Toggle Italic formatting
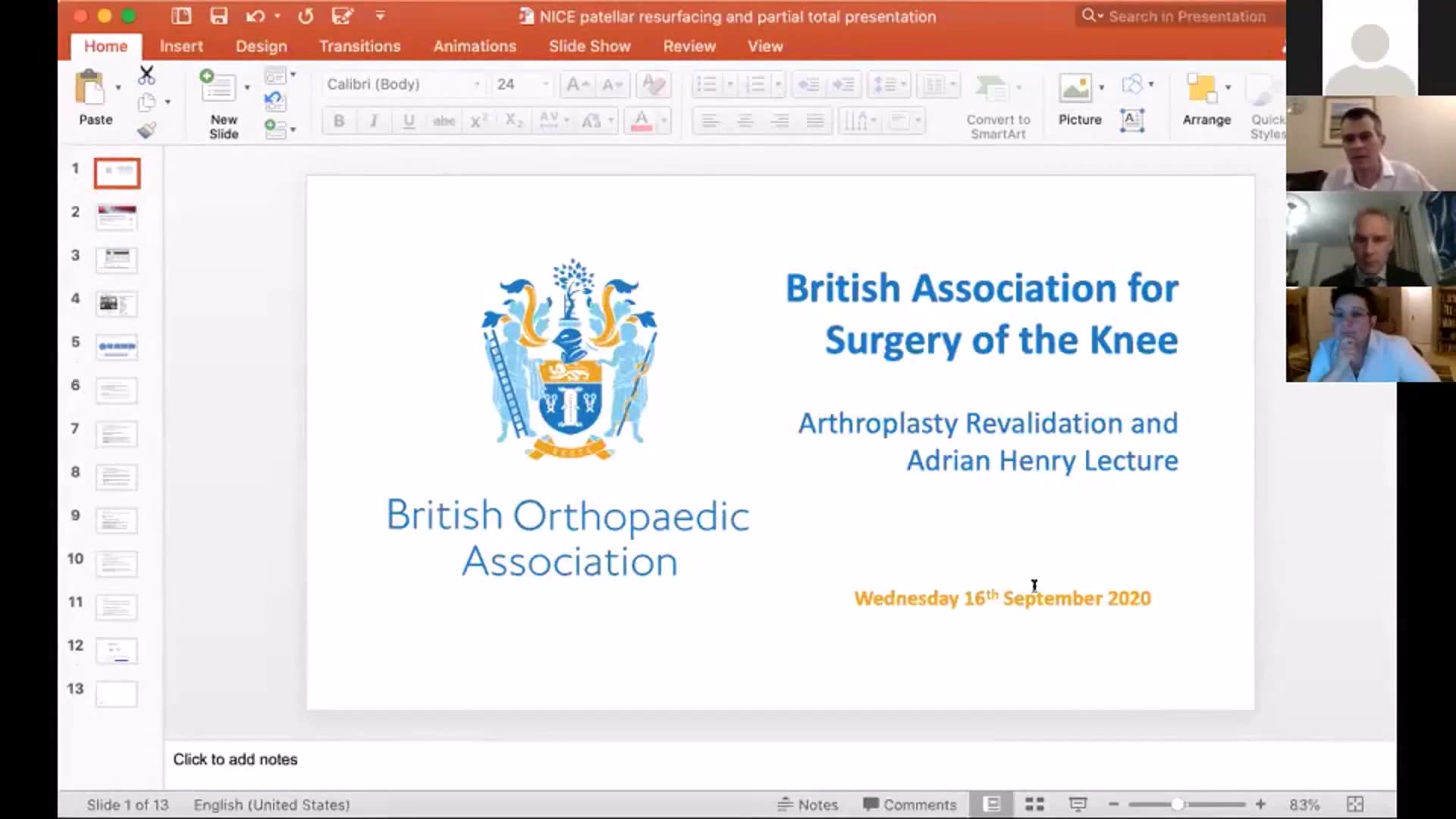This screenshot has height=819, width=1456. [374, 121]
